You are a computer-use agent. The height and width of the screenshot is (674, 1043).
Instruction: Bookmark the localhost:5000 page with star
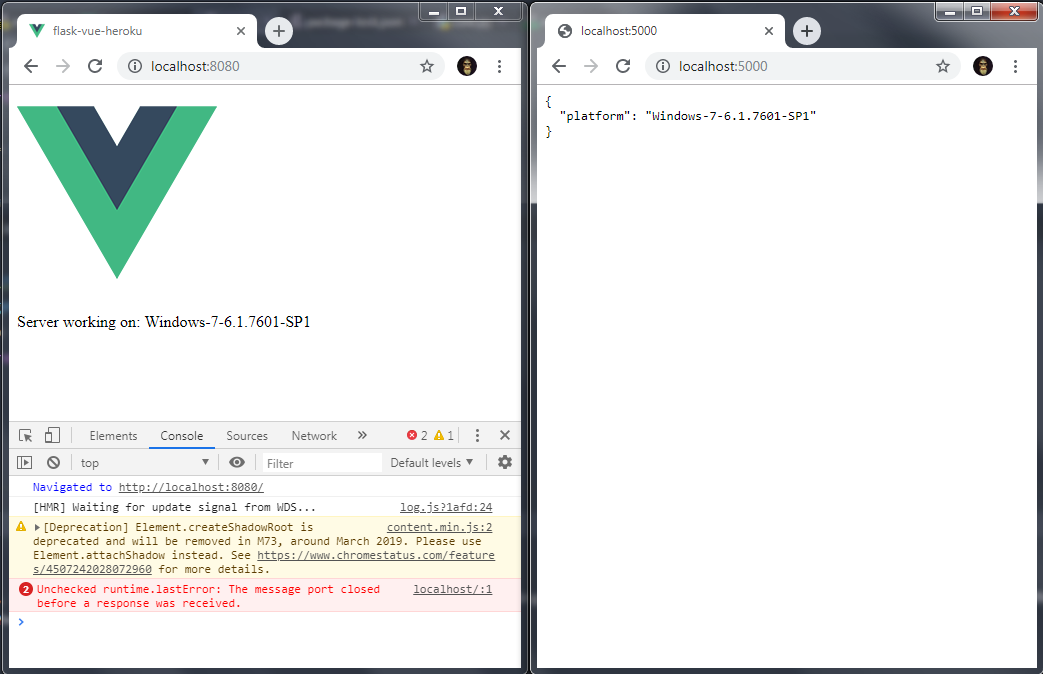point(943,66)
